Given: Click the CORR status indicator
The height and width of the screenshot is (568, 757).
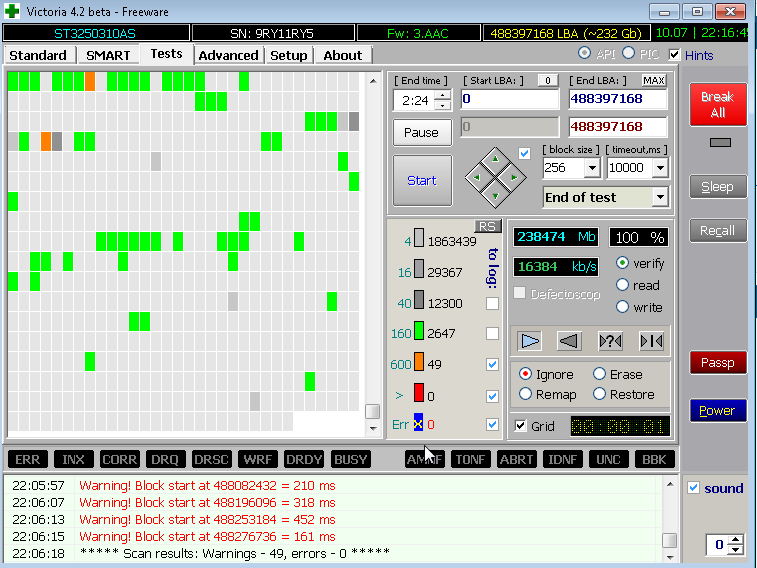Looking at the screenshot, I should coord(120,459).
